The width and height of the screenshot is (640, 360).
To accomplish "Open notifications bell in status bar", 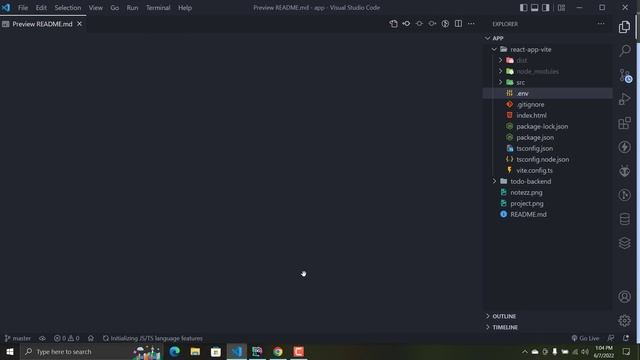I will point(626,338).
